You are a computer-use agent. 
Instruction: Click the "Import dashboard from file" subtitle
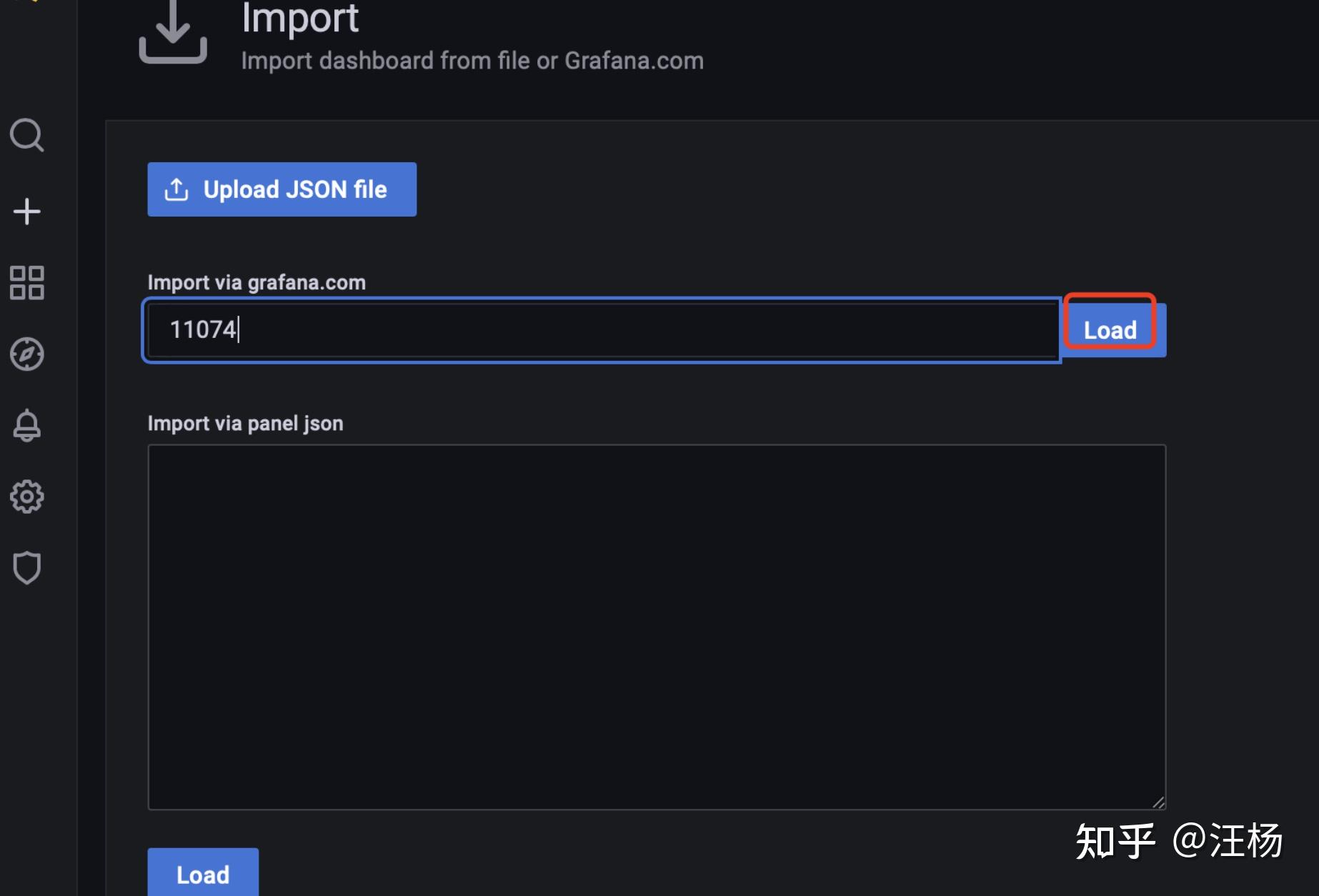click(472, 61)
